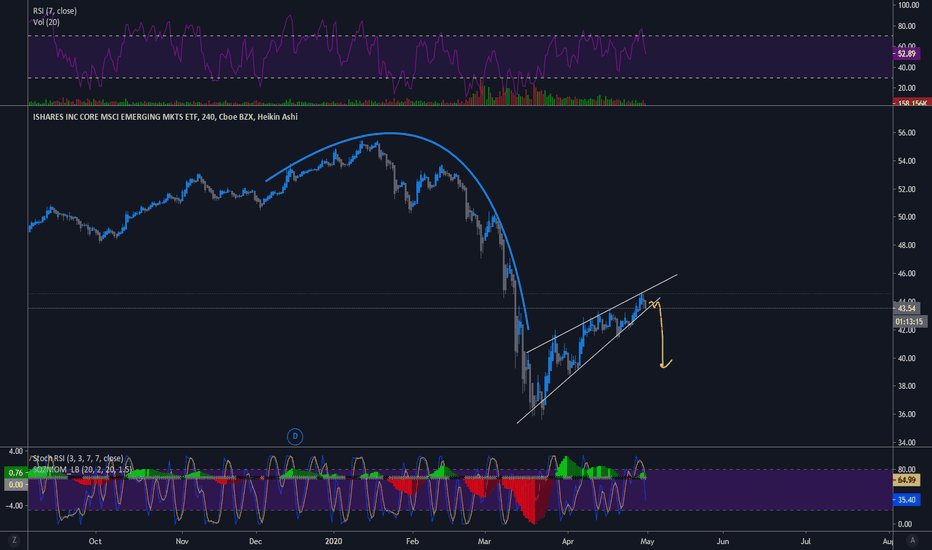The image size is (932, 550).
Task: Click the Jun label on time axis
Action: pos(723,541)
